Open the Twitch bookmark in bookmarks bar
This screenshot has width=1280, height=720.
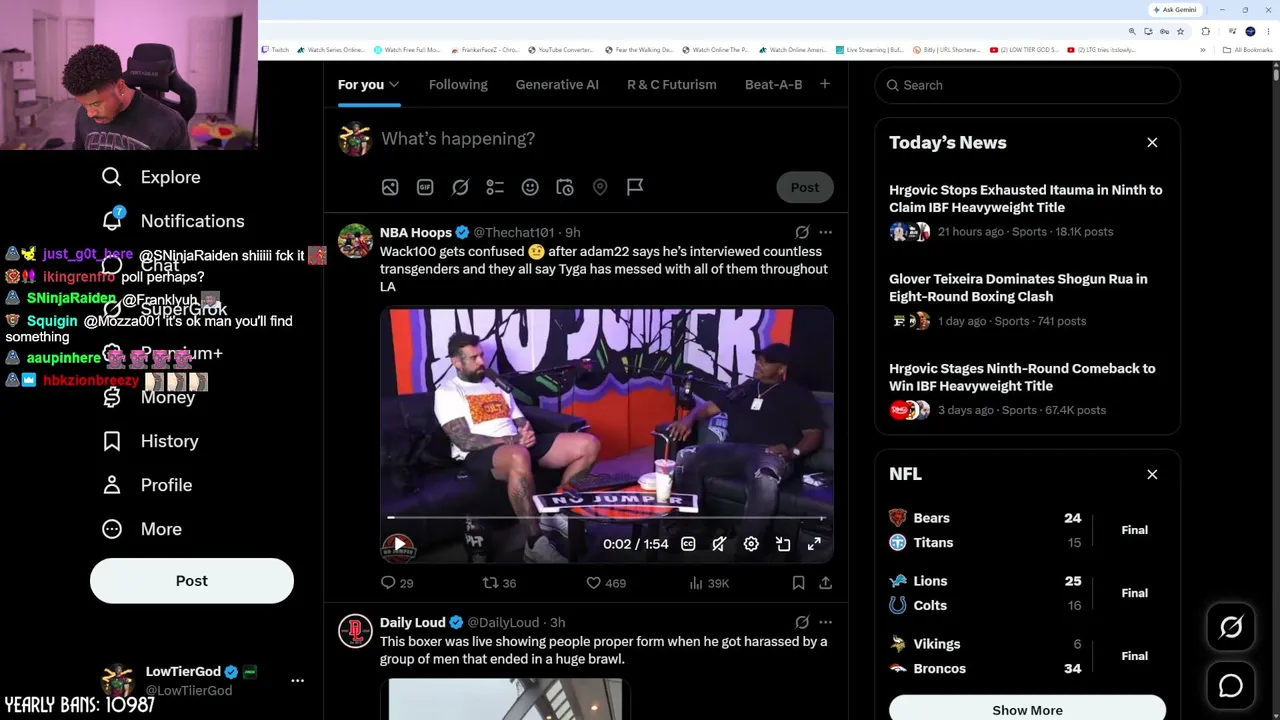click(x=275, y=50)
